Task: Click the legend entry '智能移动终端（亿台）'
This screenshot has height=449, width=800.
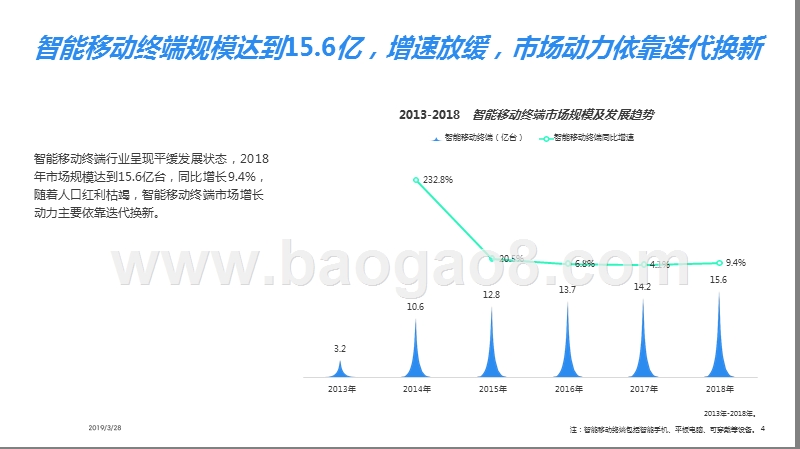Action: [478, 138]
